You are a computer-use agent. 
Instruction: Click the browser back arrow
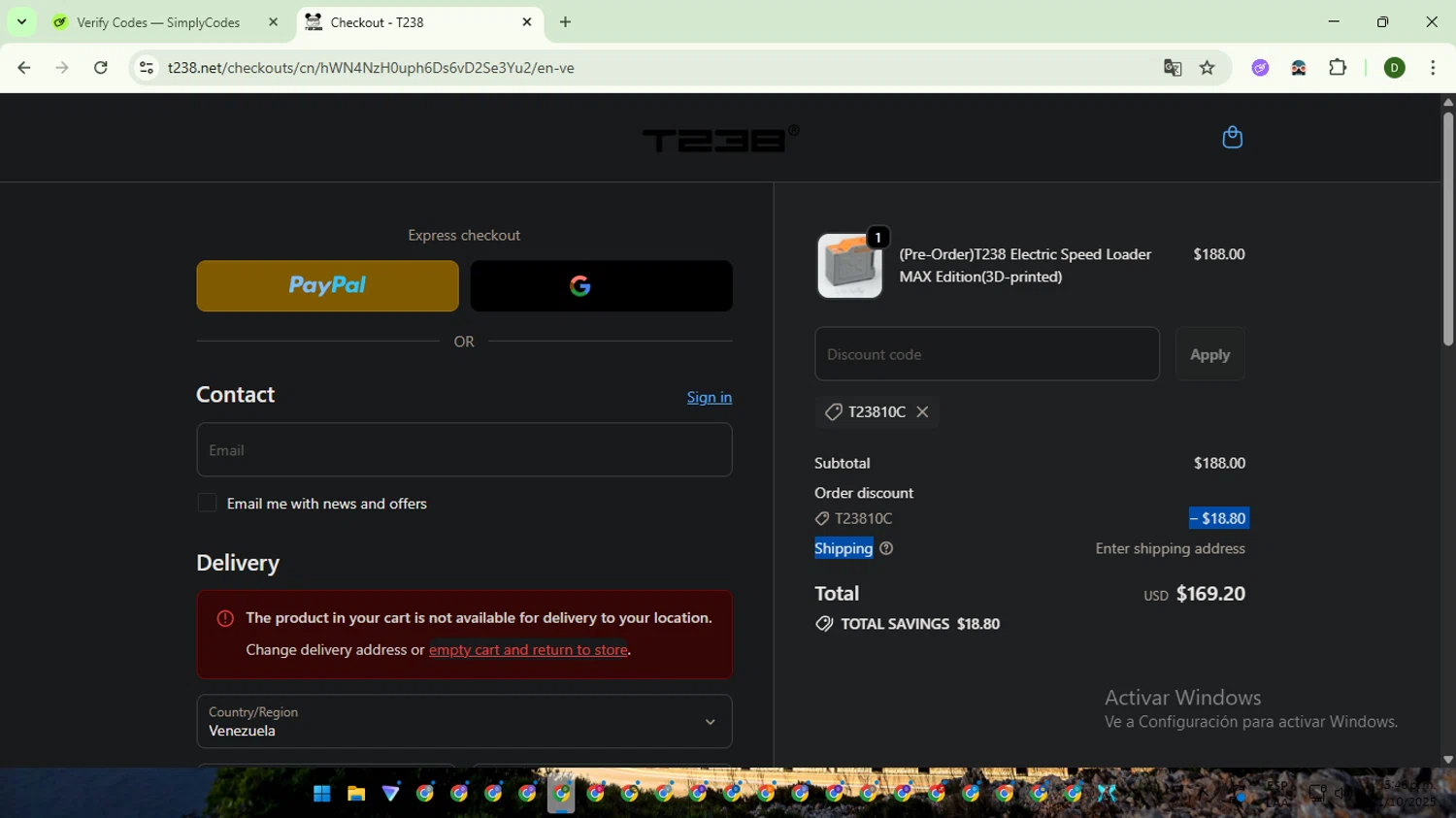pos(24,68)
